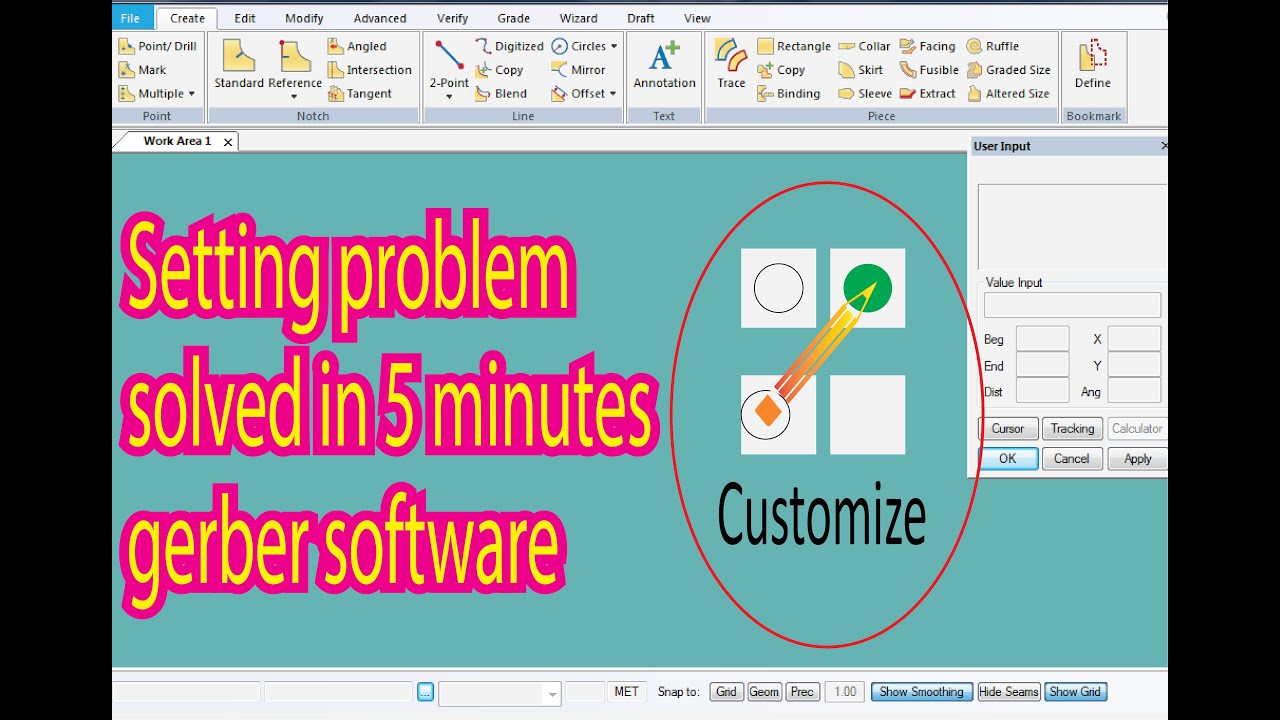Click the MET units button
Screen dimensions: 1280x720
point(627,692)
